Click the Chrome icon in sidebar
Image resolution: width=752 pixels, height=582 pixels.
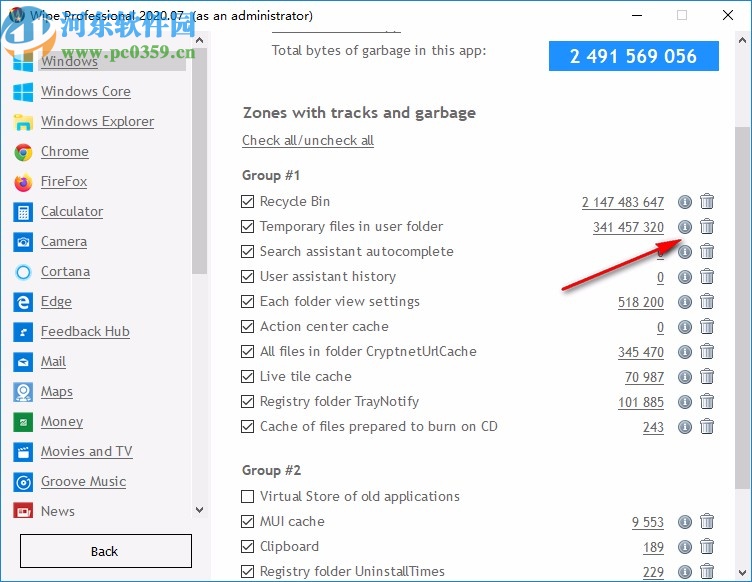click(23, 152)
